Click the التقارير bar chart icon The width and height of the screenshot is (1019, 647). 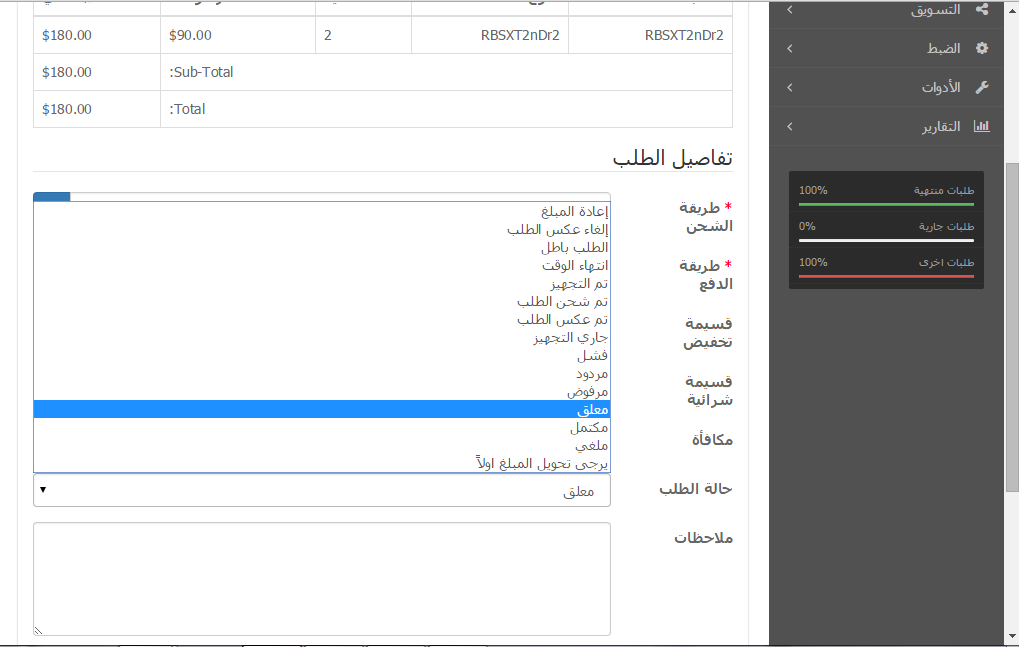pyautogui.click(x=981, y=126)
